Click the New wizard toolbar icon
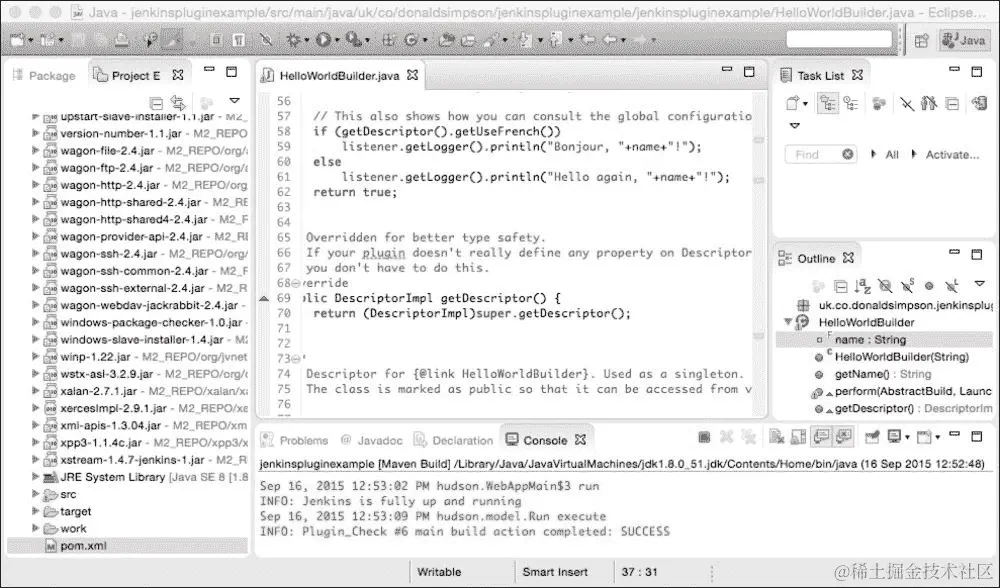Viewport: 1000px width, 588px height. (17, 40)
